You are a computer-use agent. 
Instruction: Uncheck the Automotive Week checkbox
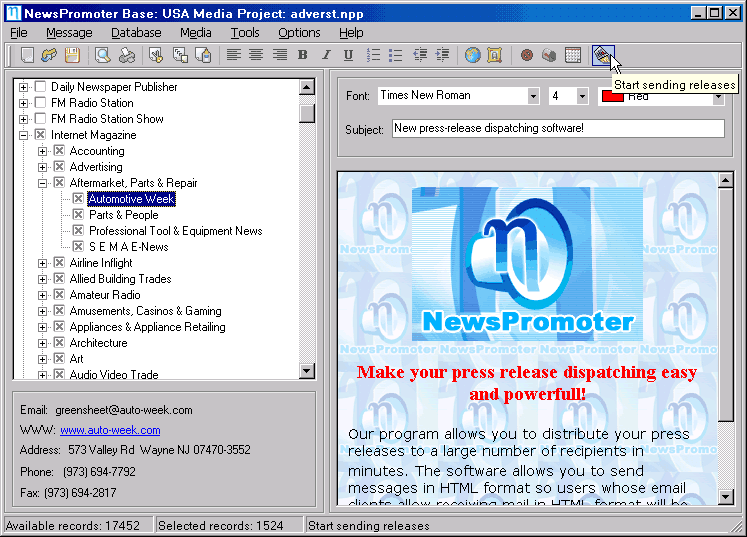pos(78,199)
